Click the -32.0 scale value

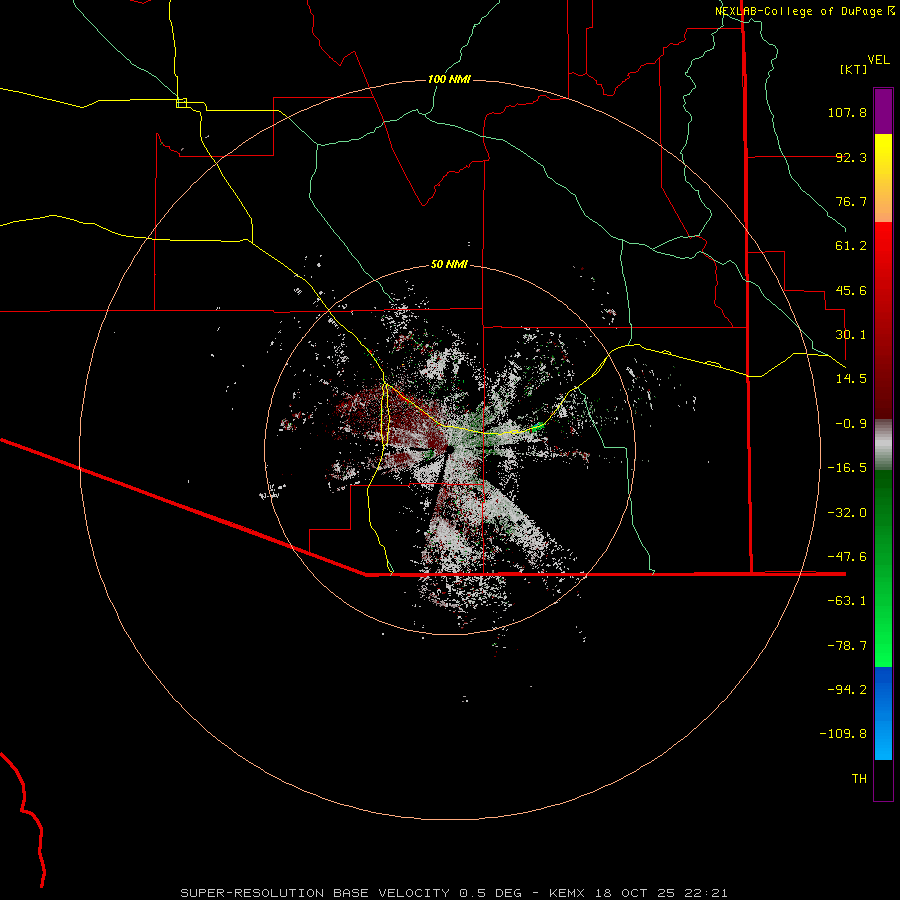(847, 513)
